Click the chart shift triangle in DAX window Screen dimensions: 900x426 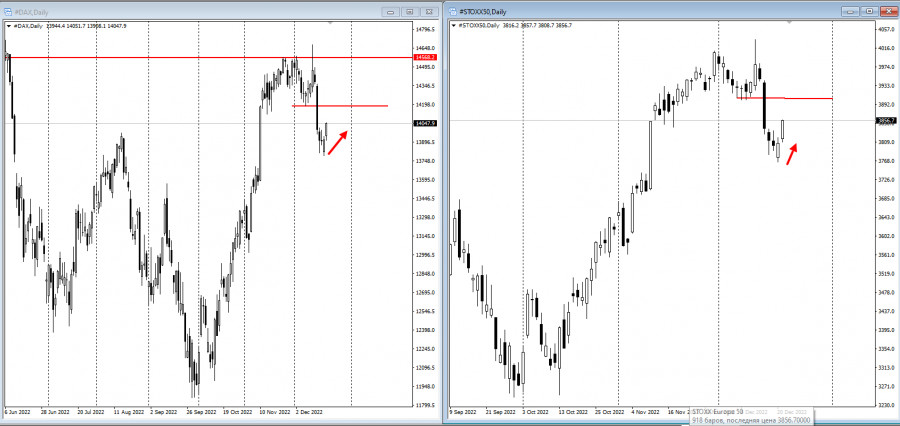331,23
